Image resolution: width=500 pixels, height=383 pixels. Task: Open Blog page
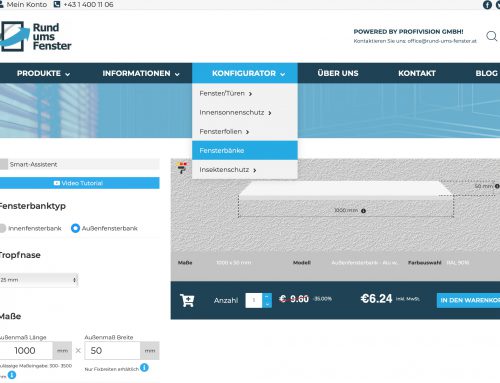(x=486, y=73)
